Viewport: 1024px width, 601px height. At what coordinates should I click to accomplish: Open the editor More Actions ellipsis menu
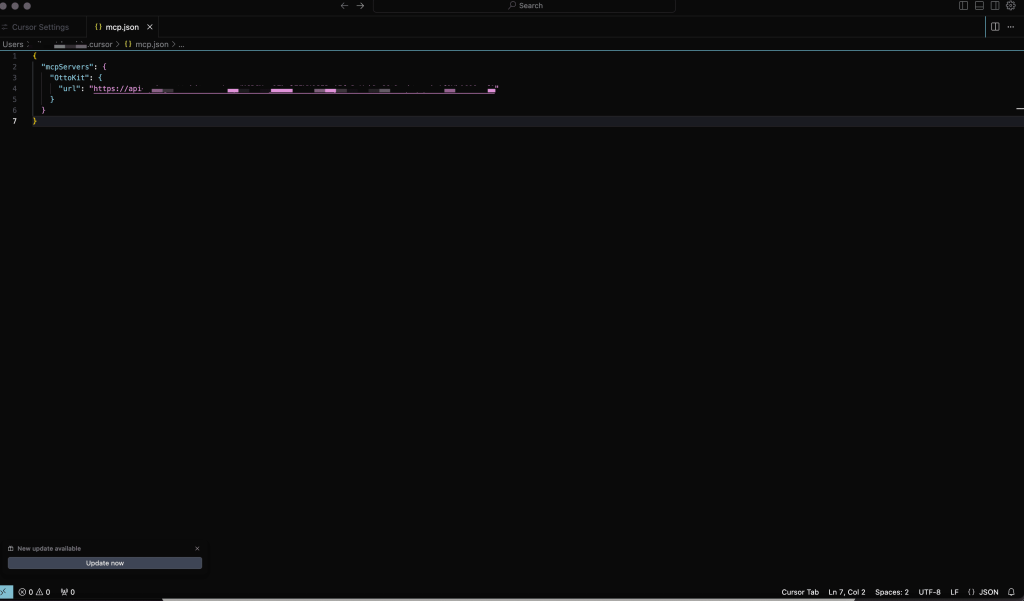(x=1011, y=27)
